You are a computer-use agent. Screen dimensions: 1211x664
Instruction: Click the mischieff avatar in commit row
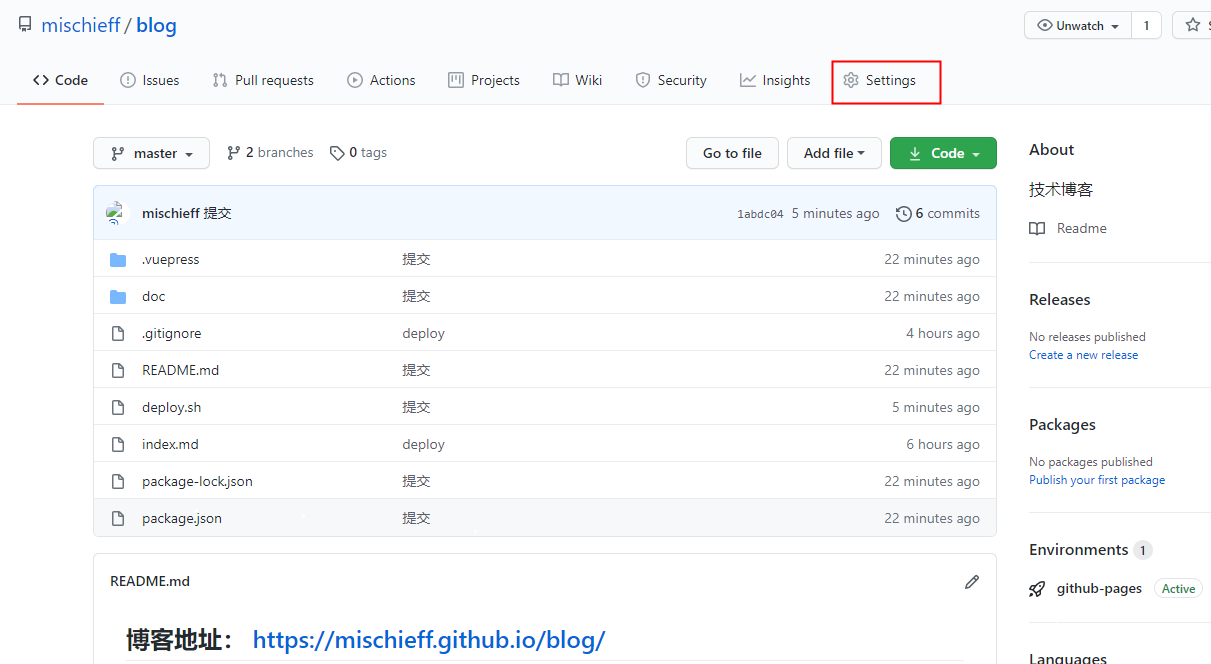click(118, 213)
